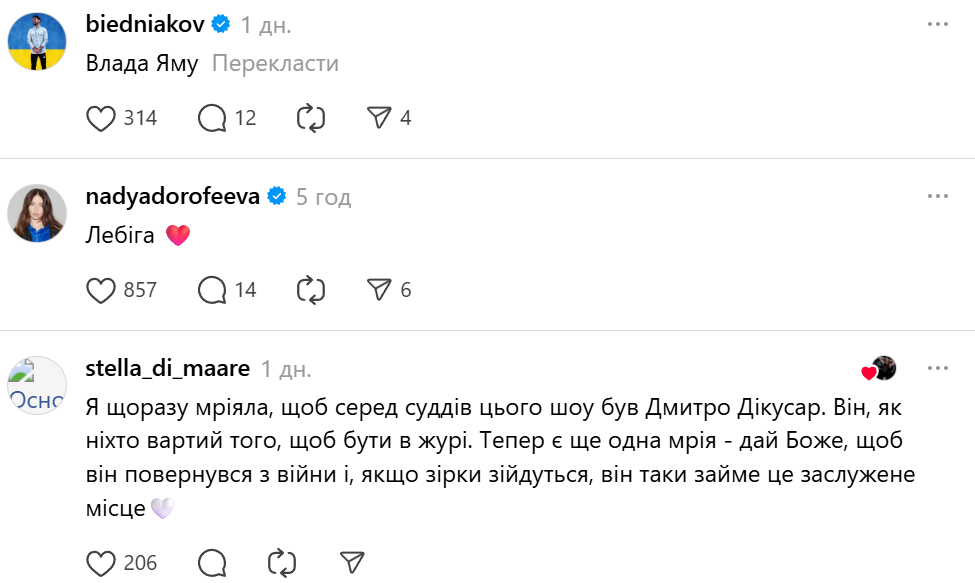Viewport: 975px width, 583px height.
Task: Share biedniakov's comment via send icon
Action: pos(379,118)
